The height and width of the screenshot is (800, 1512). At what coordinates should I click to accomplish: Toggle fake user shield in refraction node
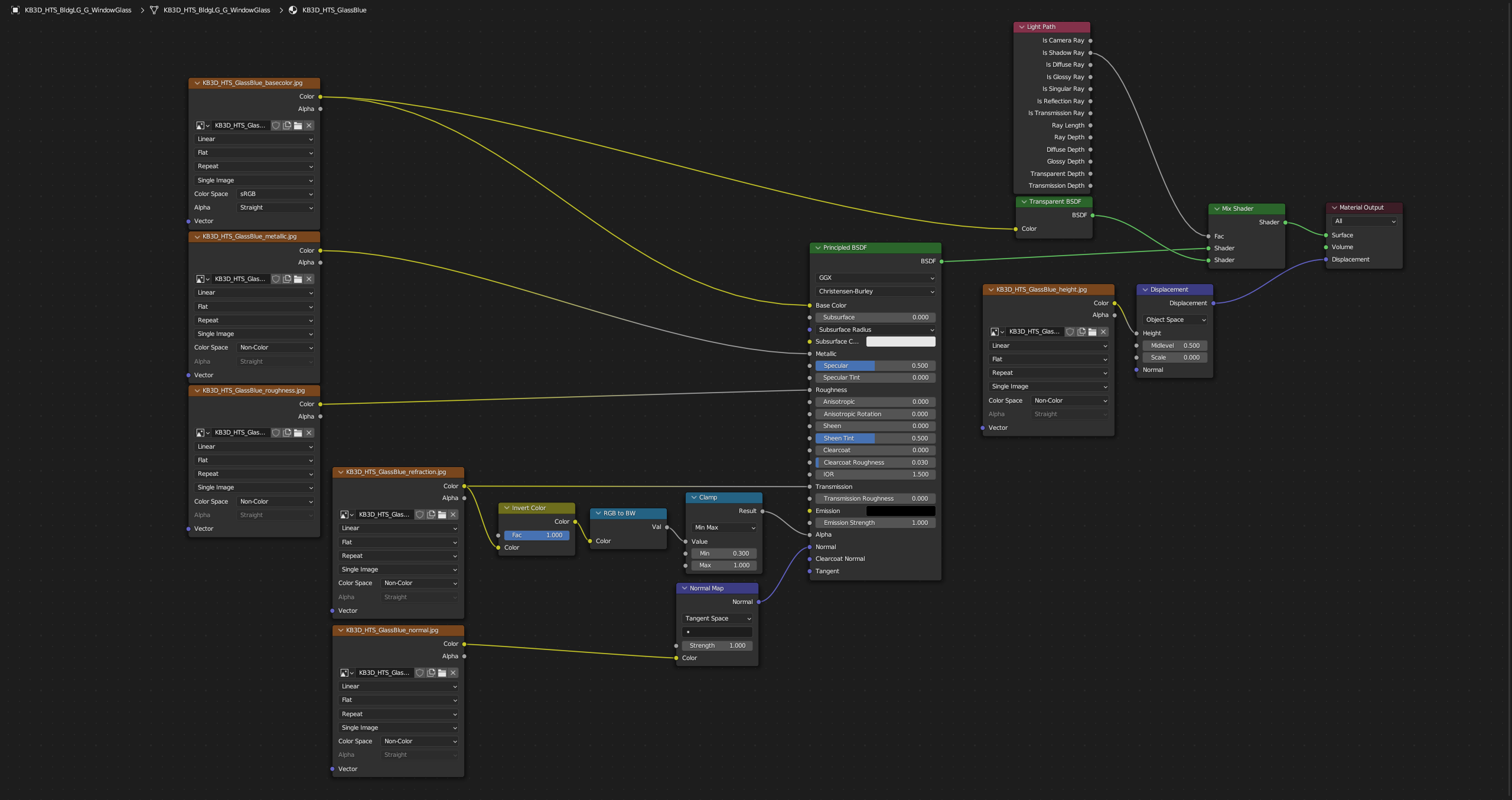coord(420,515)
